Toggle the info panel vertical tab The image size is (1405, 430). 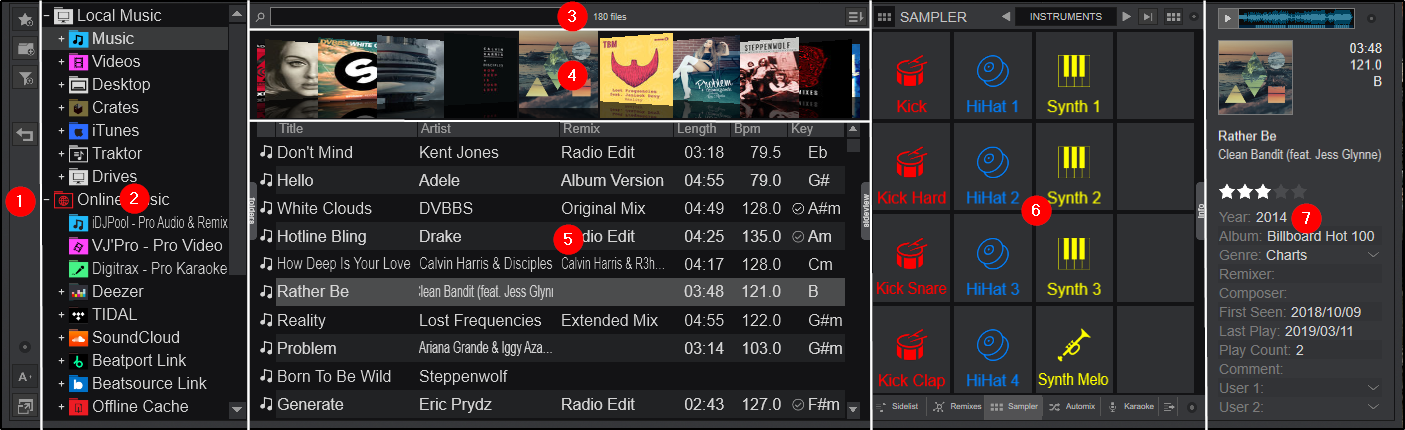point(1201,210)
